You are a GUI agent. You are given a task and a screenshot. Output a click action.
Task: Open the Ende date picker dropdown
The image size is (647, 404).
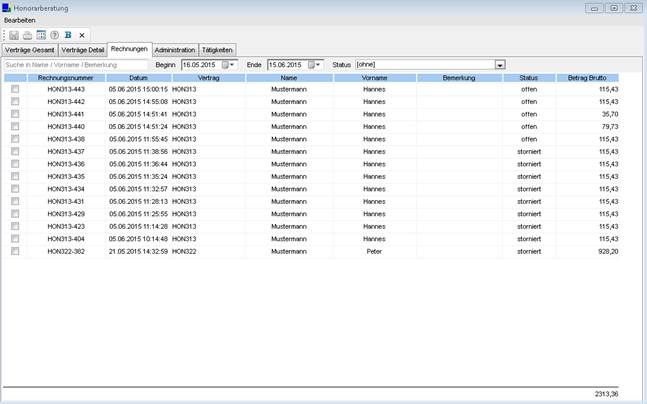click(x=318, y=65)
